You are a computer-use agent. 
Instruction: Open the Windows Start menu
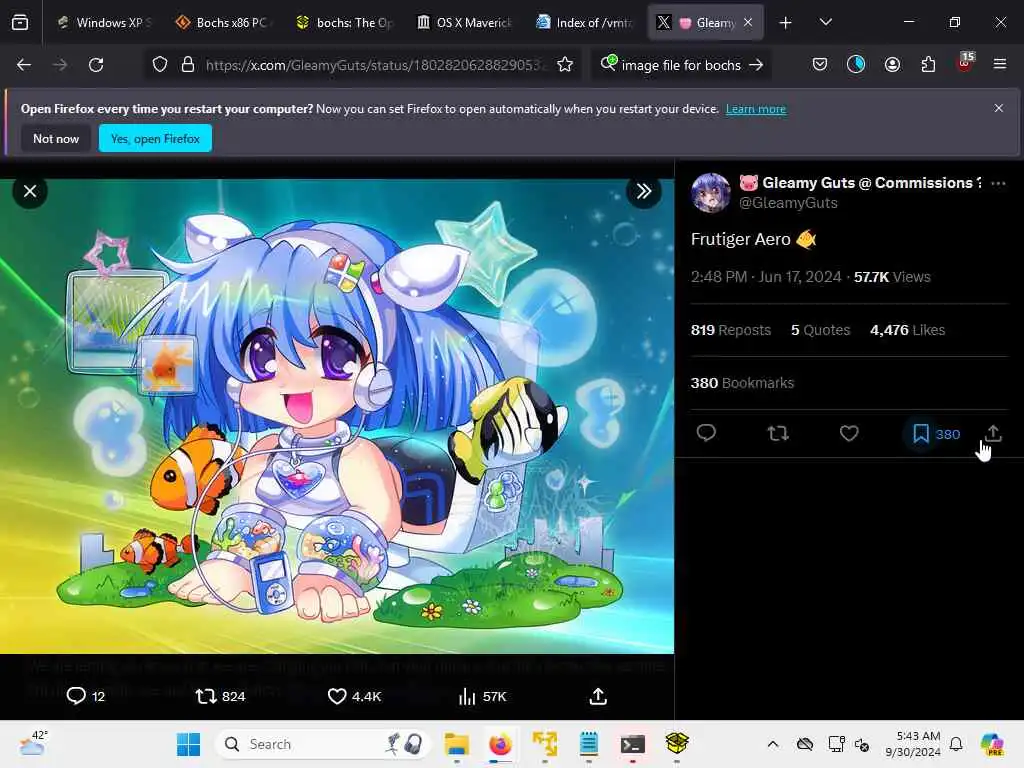(x=189, y=744)
